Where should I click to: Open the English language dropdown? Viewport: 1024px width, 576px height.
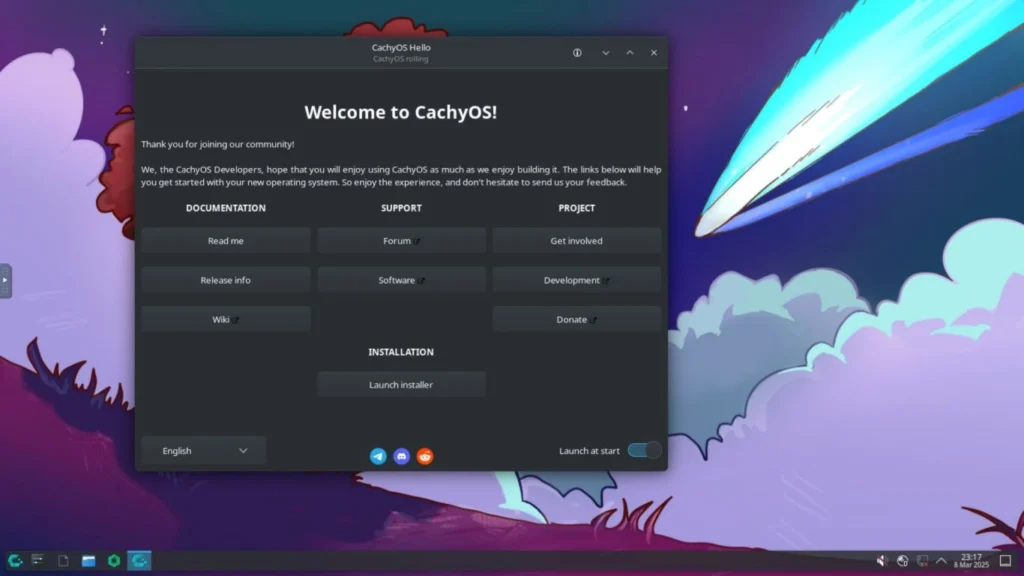[x=204, y=451]
